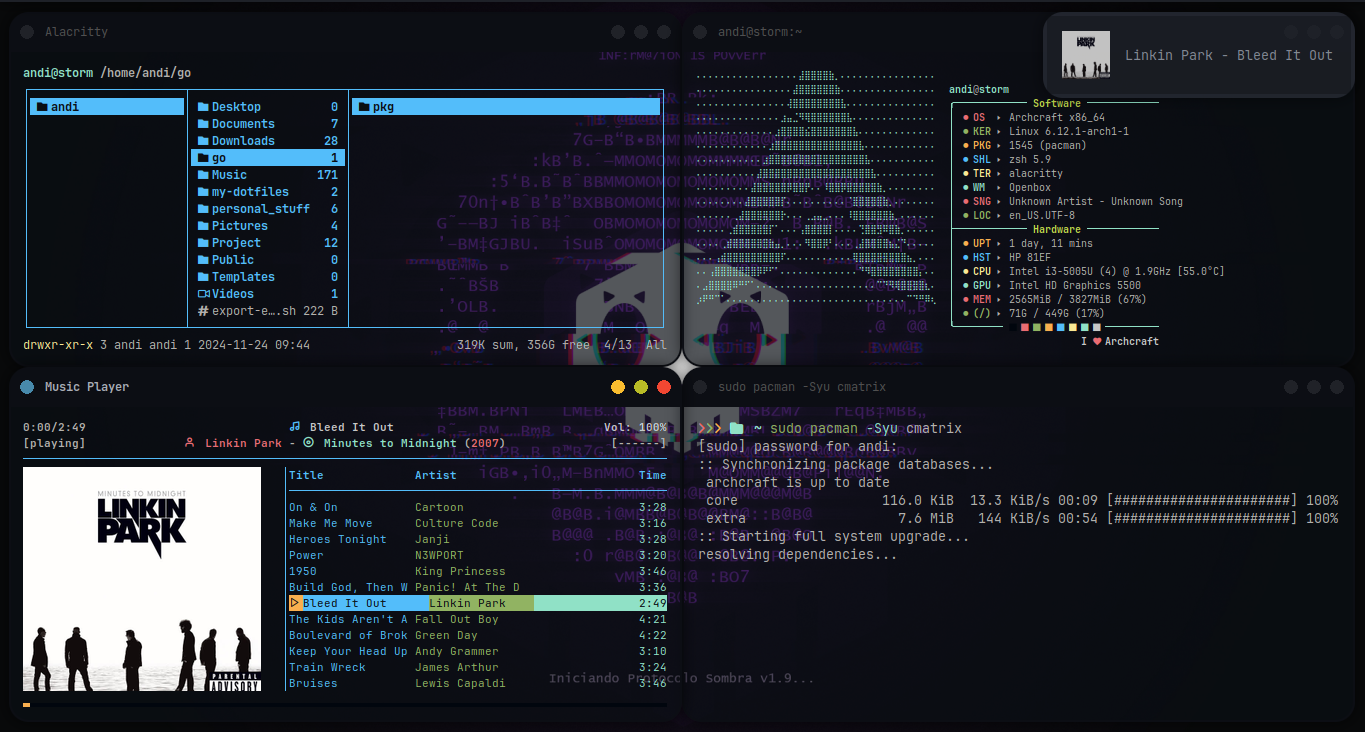Select the song 1950 by King Princess
The width and height of the screenshot is (1365, 732).
(477, 571)
